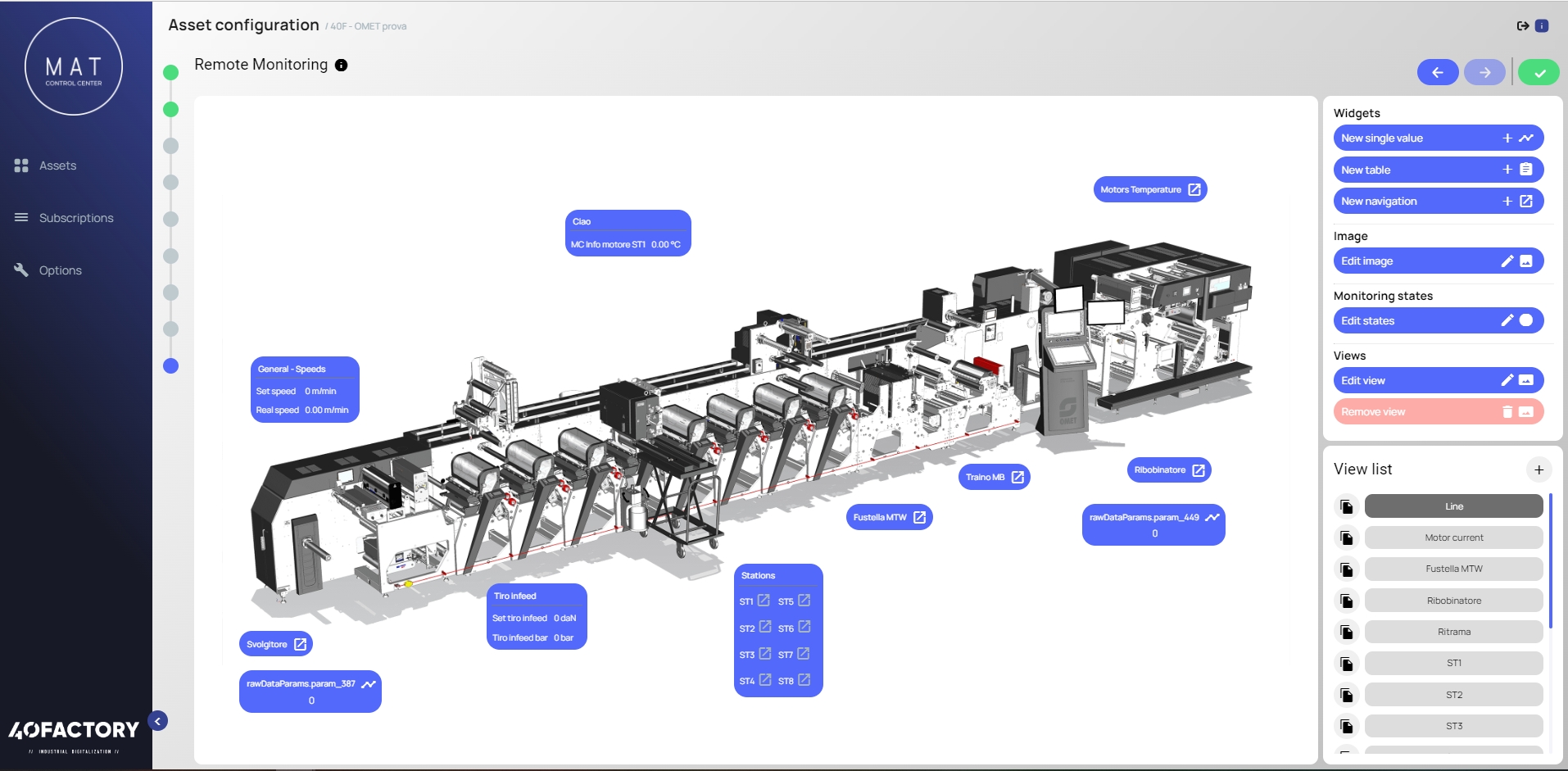This screenshot has width=1568, height=771.
Task: Click the last blue wizard step dot
Action: coord(170,366)
